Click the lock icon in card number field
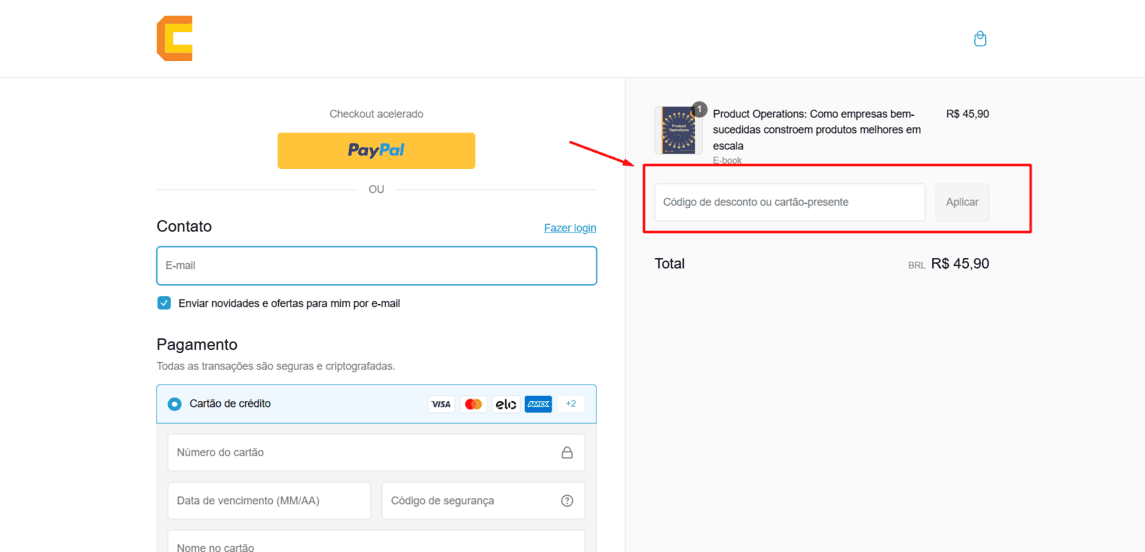The width and height of the screenshot is (1145, 552). coord(567,453)
